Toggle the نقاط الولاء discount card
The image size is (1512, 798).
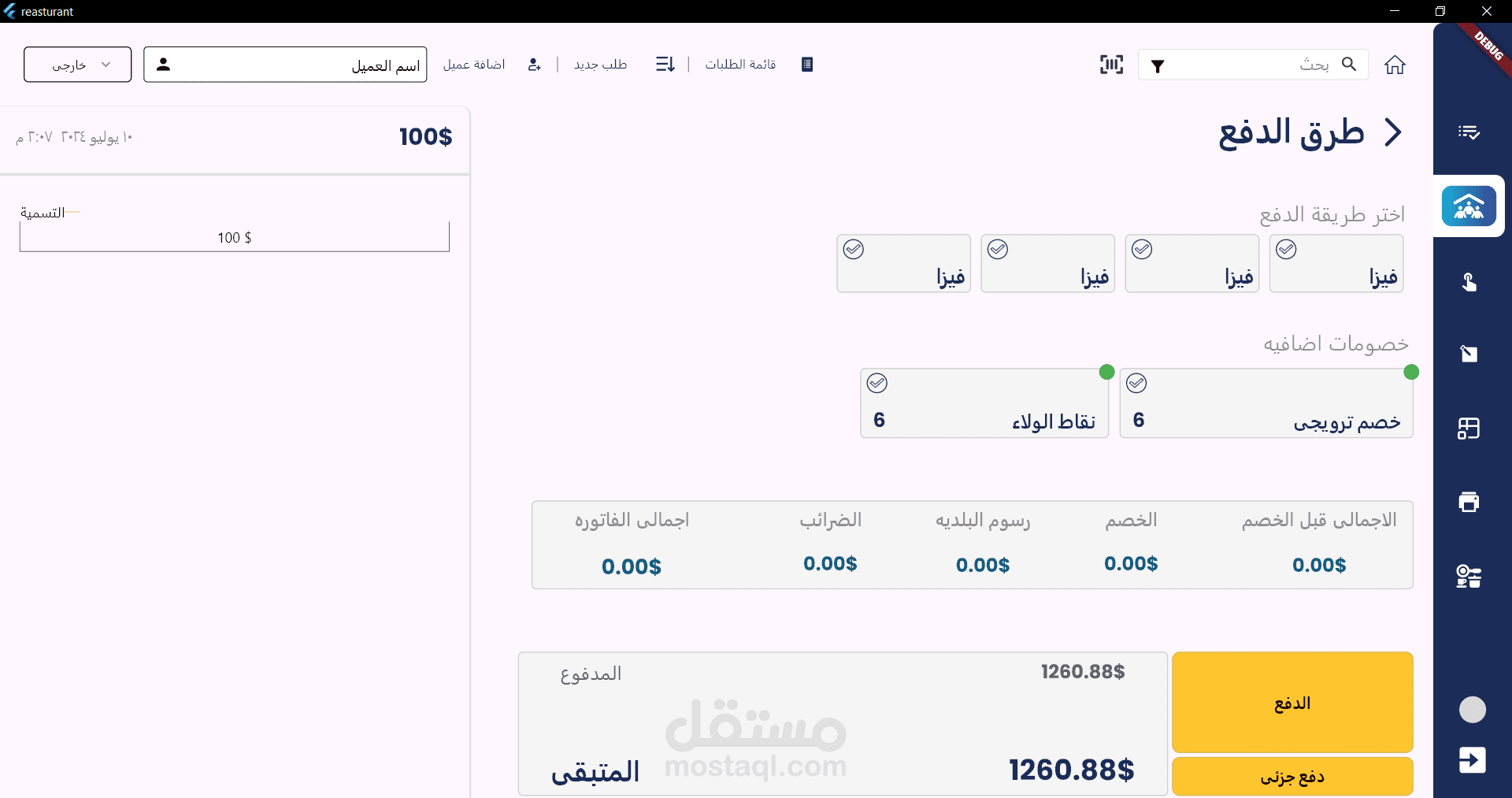coord(984,403)
